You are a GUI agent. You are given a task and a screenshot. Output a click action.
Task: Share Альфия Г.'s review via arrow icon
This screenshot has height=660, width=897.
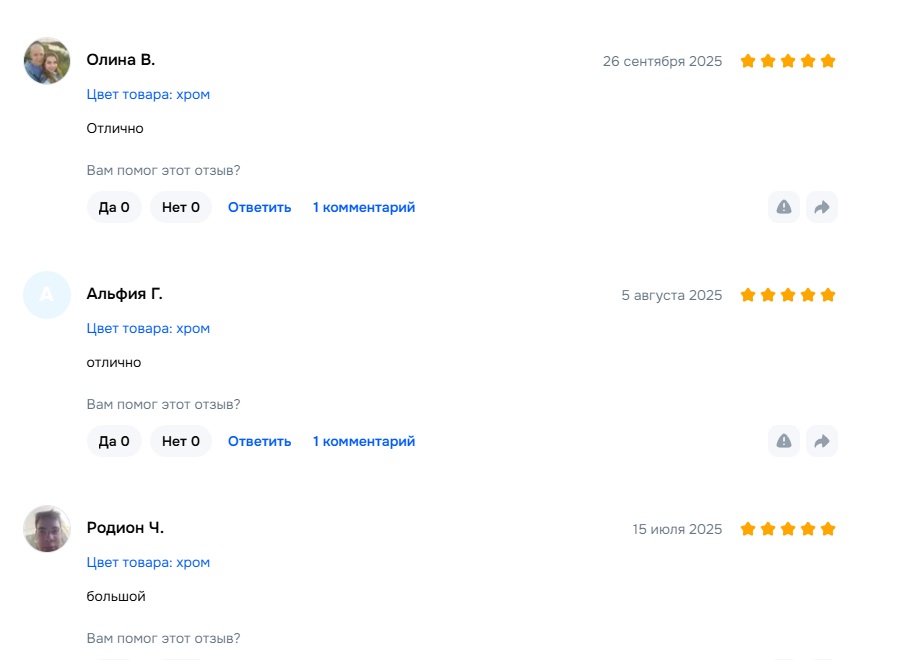click(822, 441)
